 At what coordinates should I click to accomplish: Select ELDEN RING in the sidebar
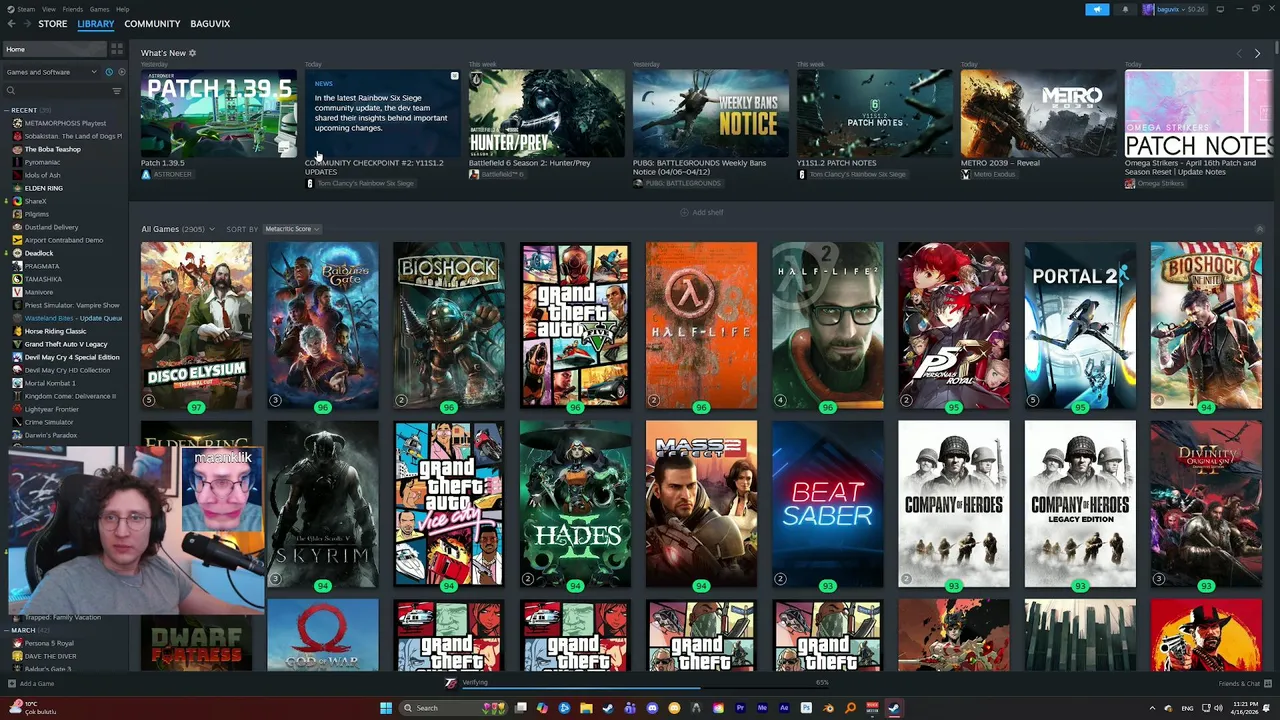[x=43, y=188]
